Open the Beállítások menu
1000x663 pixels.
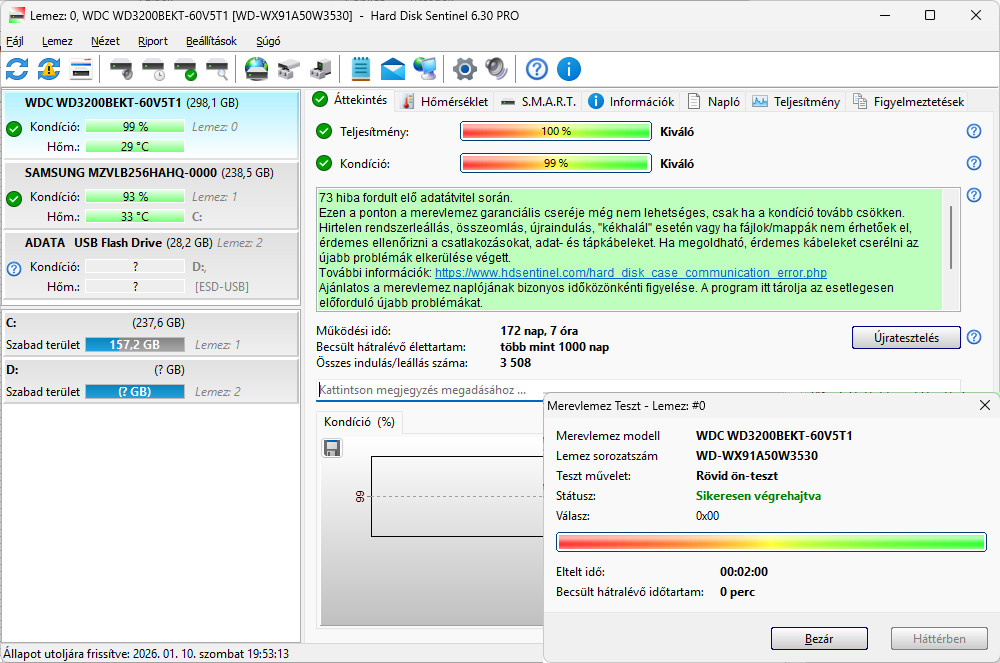[x=211, y=41]
